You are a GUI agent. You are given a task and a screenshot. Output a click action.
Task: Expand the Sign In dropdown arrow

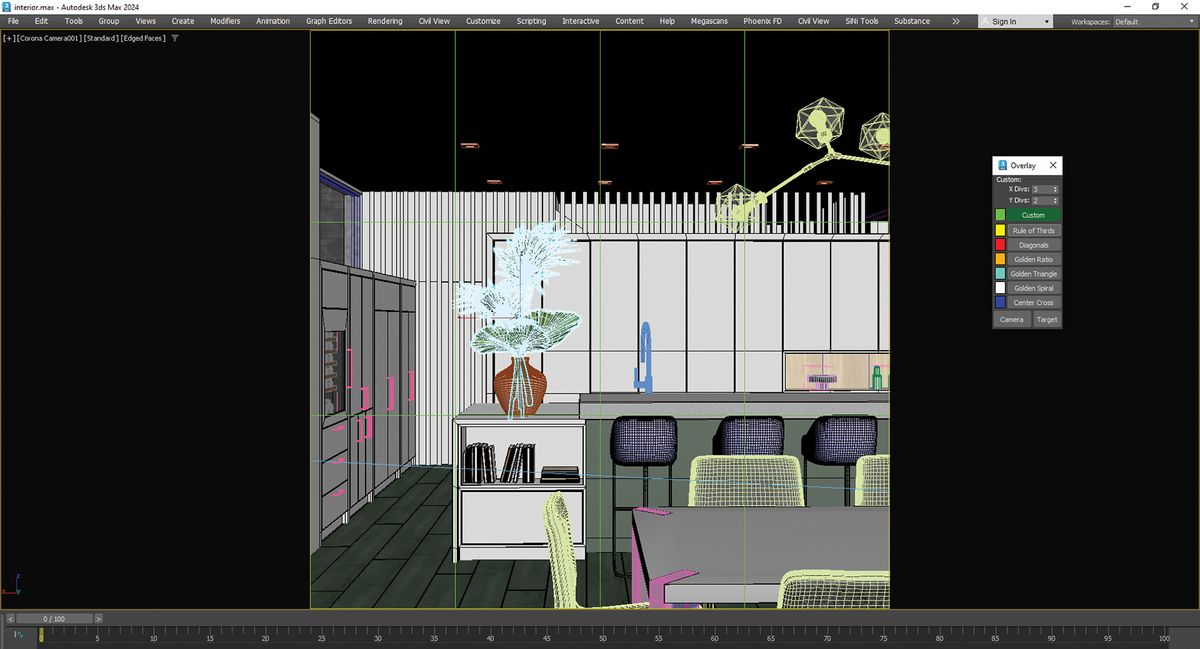pyautogui.click(x=1047, y=21)
